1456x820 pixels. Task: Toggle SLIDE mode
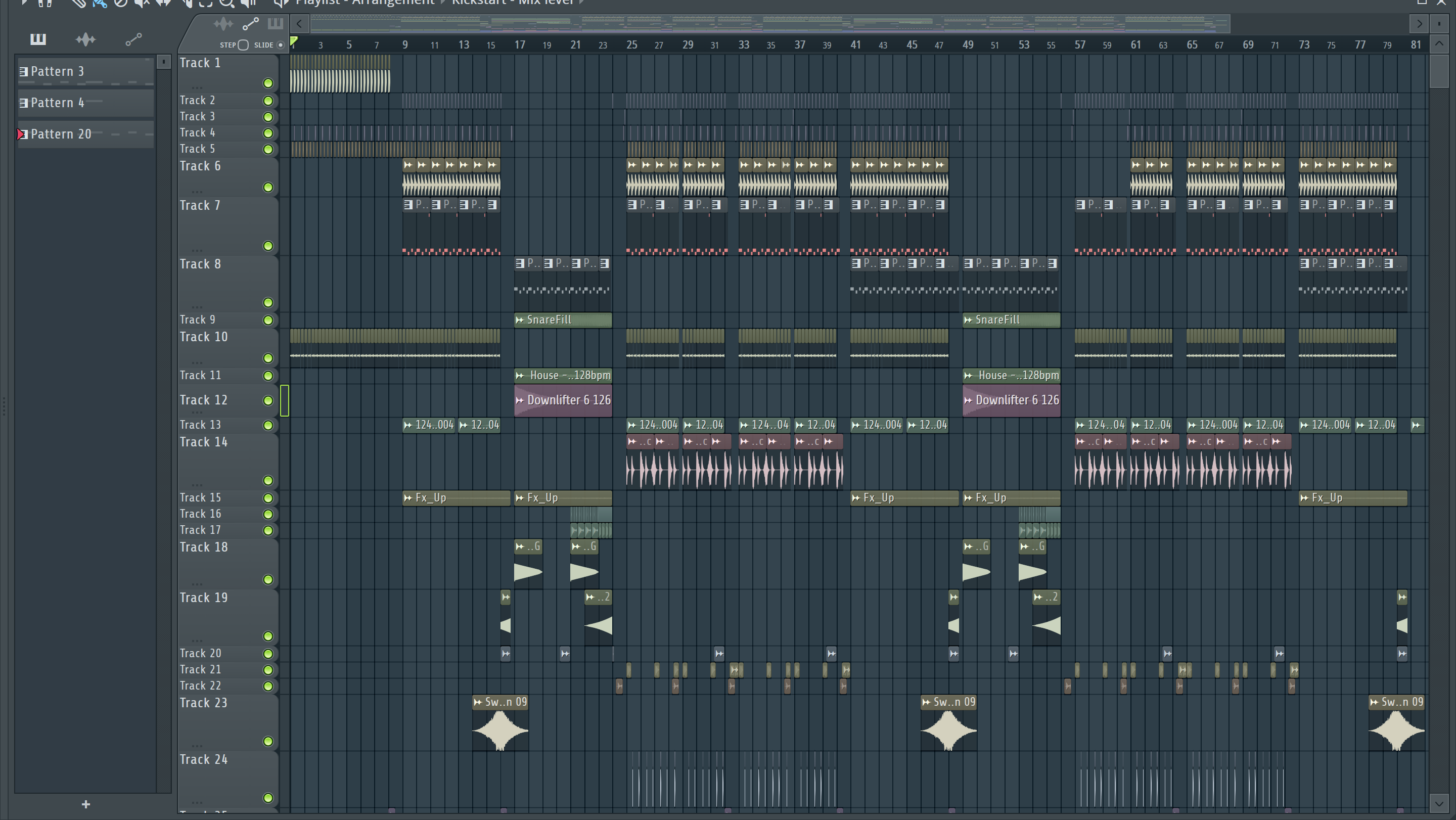(281, 44)
